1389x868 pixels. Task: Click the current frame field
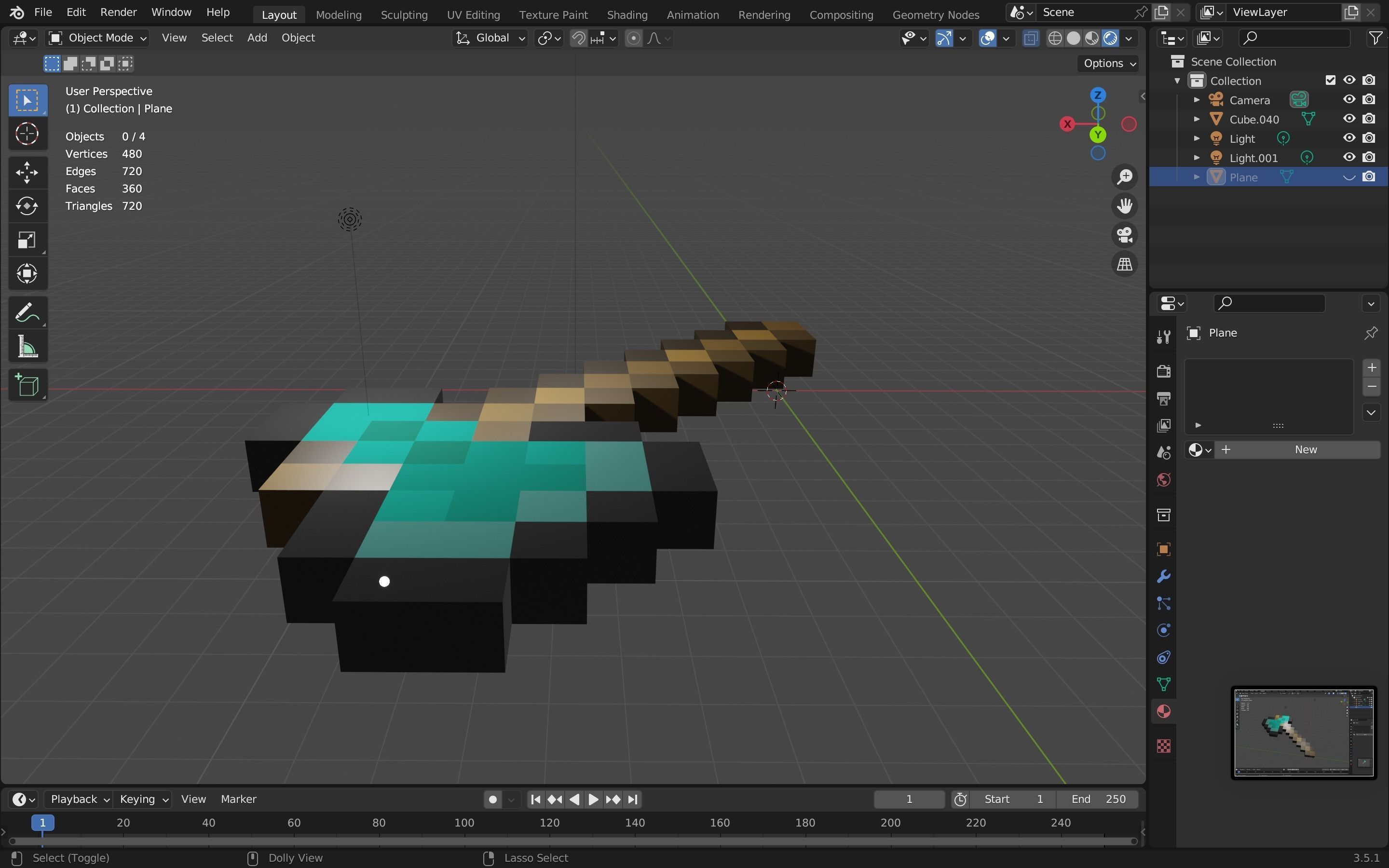pos(909,799)
